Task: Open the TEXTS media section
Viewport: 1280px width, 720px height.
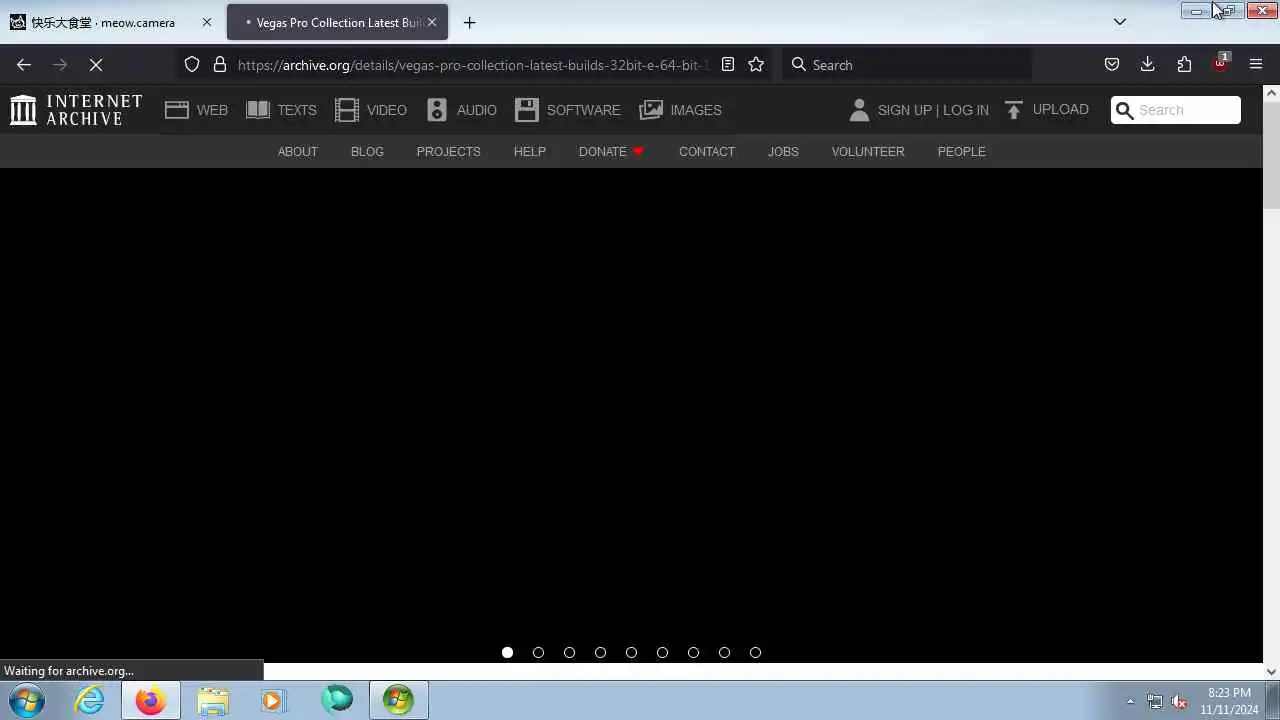Action: click(x=281, y=110)
